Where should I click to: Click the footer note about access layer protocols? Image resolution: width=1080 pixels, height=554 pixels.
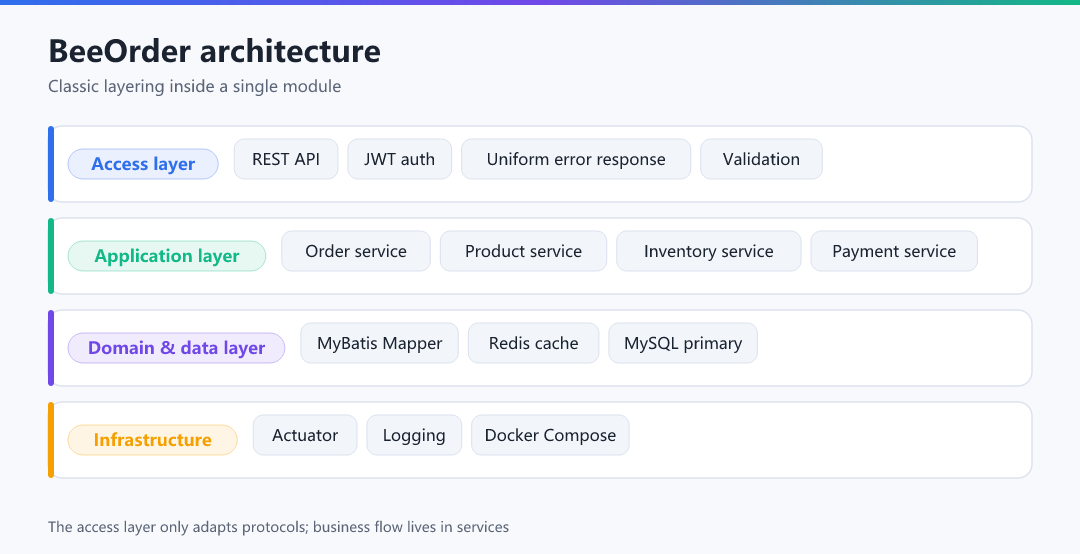click(x=278, y=527)
